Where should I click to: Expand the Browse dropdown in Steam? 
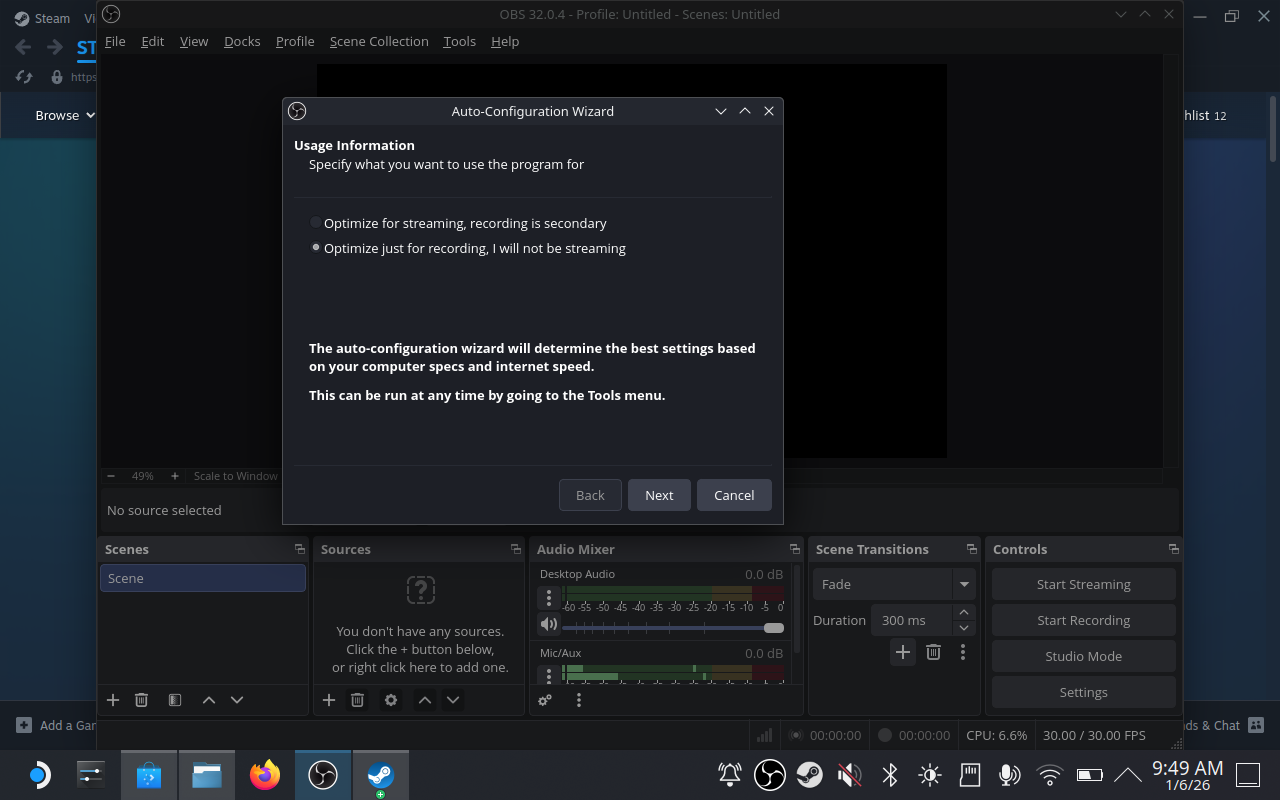64,115
